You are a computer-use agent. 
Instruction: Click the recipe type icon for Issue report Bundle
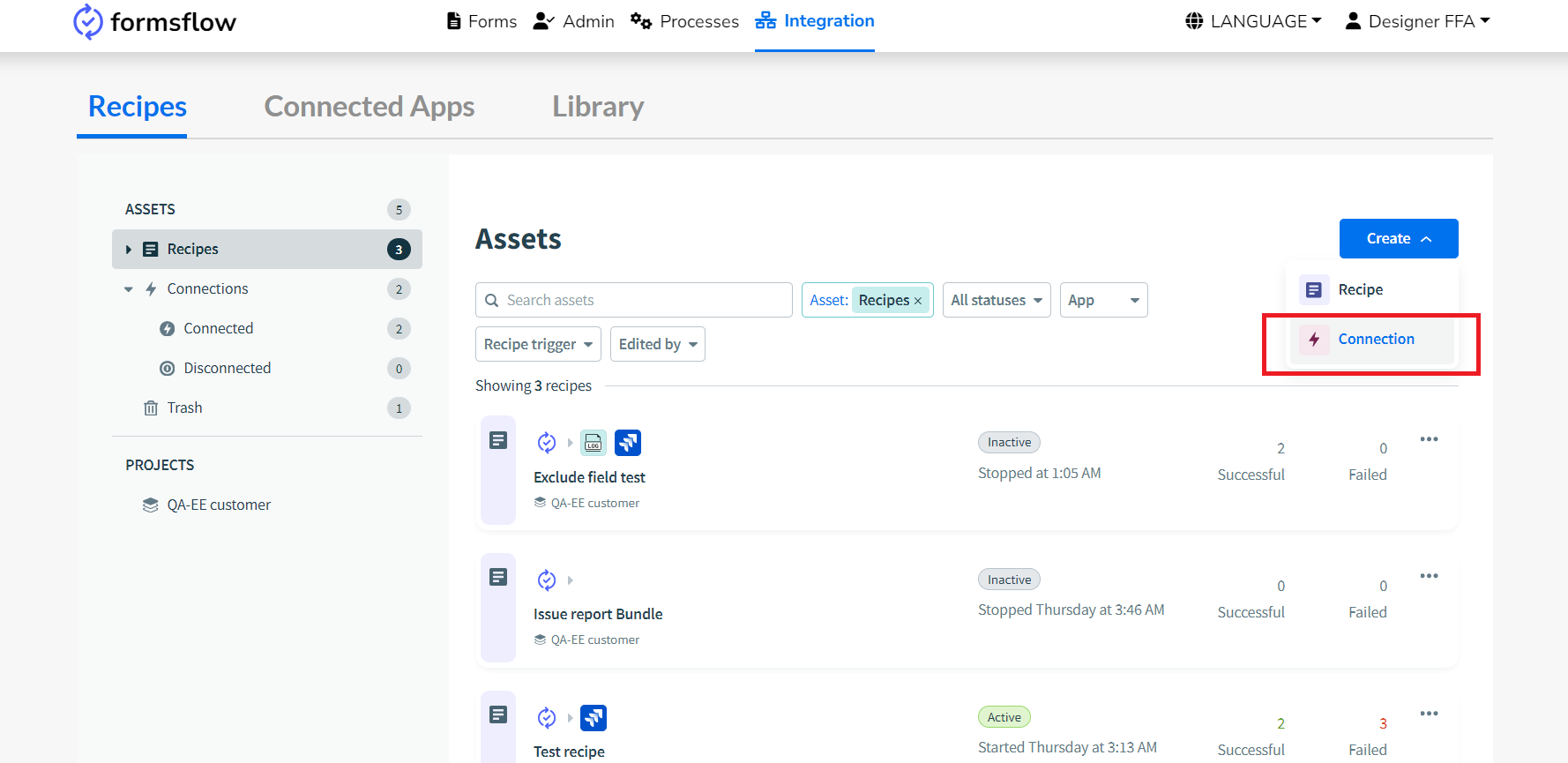coord(498,577)
